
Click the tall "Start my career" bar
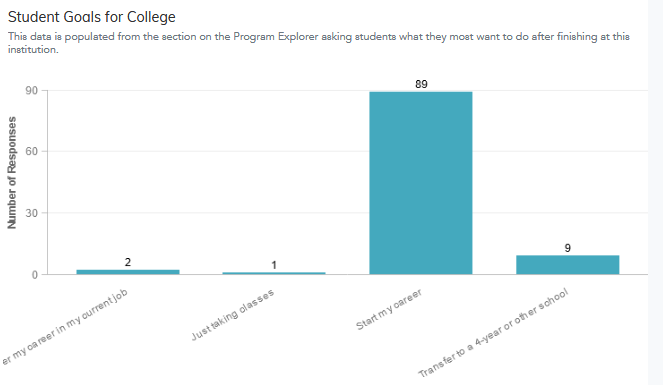point(421,183)
